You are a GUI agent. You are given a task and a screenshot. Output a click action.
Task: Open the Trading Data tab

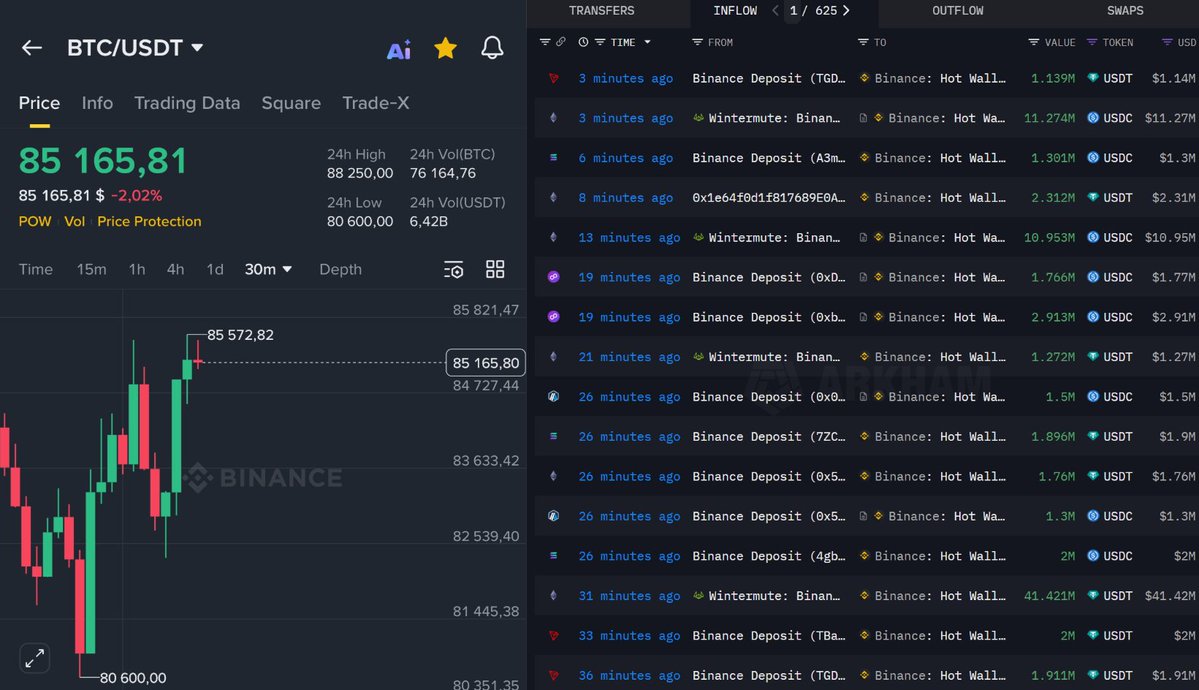[187, 102]
